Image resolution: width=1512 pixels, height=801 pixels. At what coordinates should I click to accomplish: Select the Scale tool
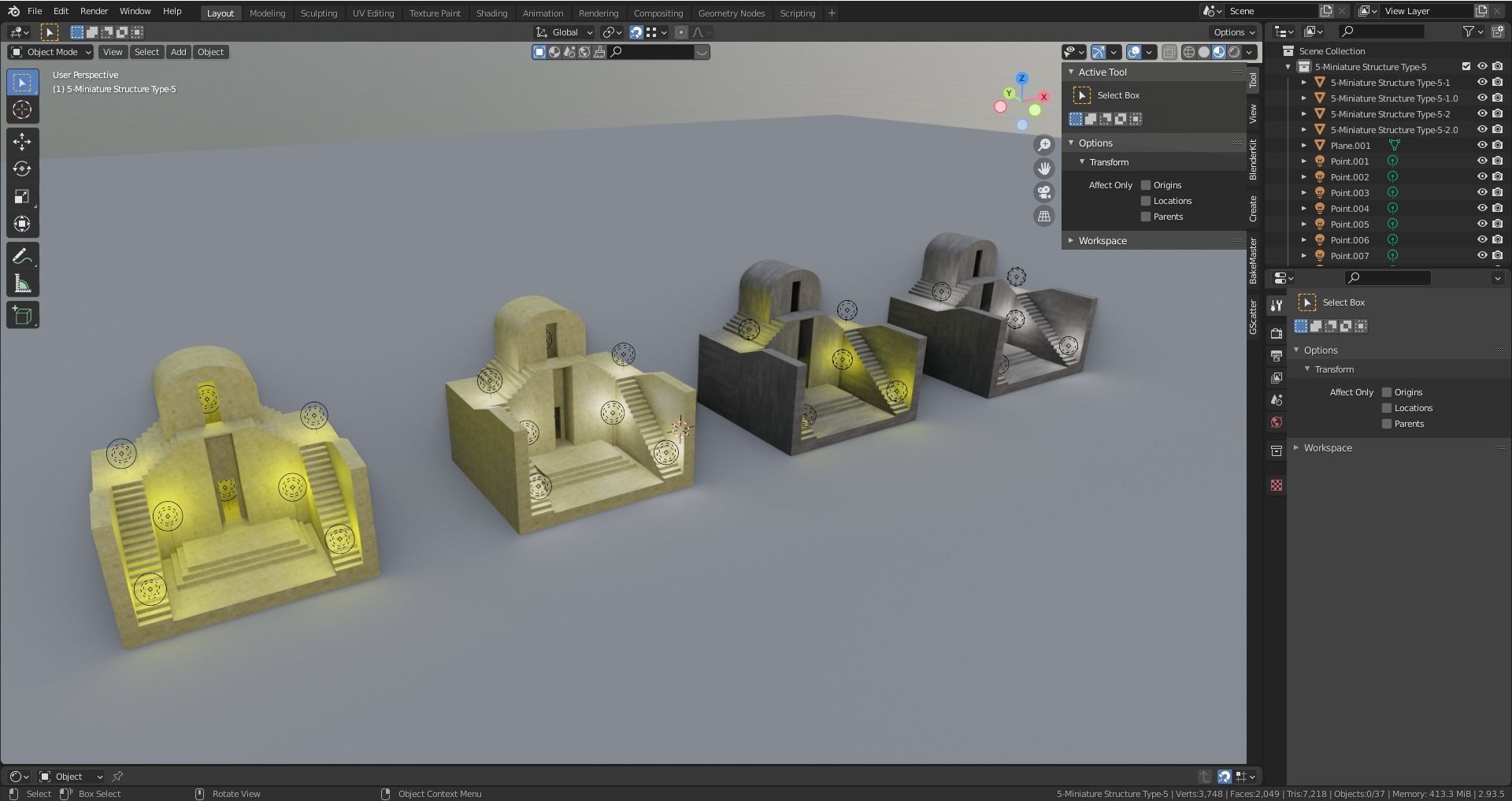(22, 196)
